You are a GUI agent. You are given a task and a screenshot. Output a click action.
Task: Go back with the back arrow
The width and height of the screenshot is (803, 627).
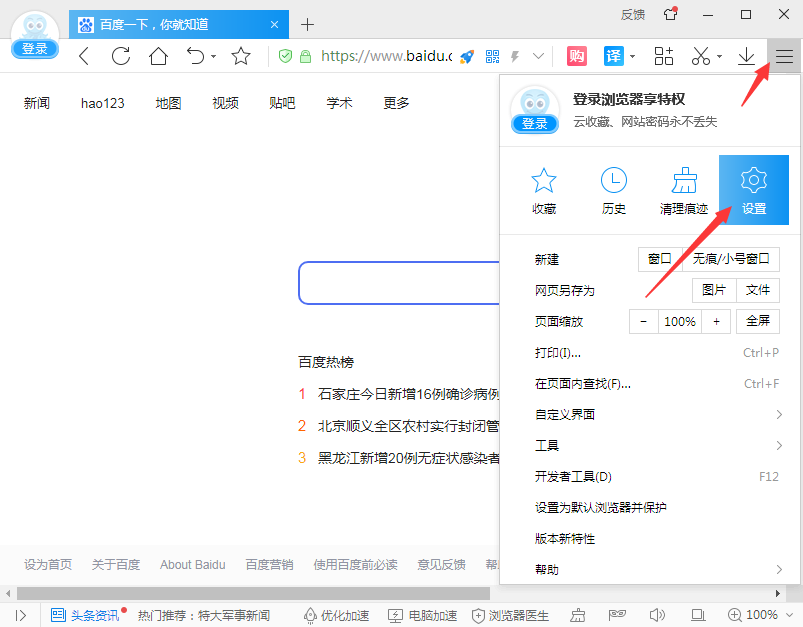(84, 56)
